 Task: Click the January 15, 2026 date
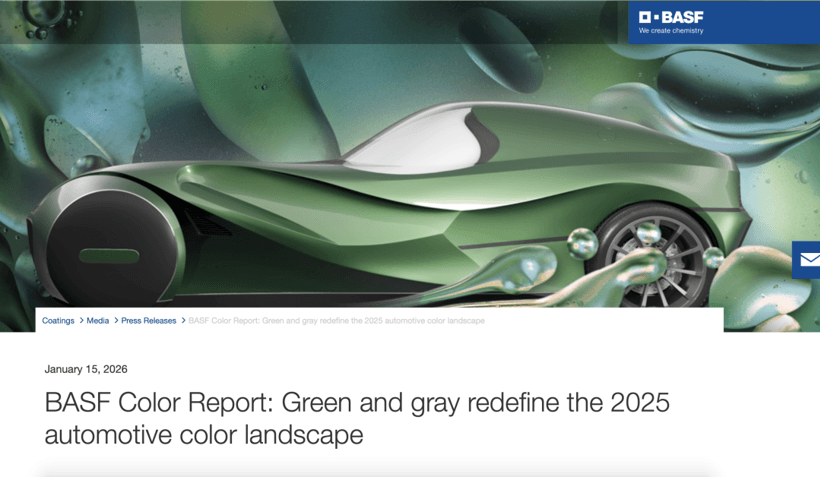point(86,369)
